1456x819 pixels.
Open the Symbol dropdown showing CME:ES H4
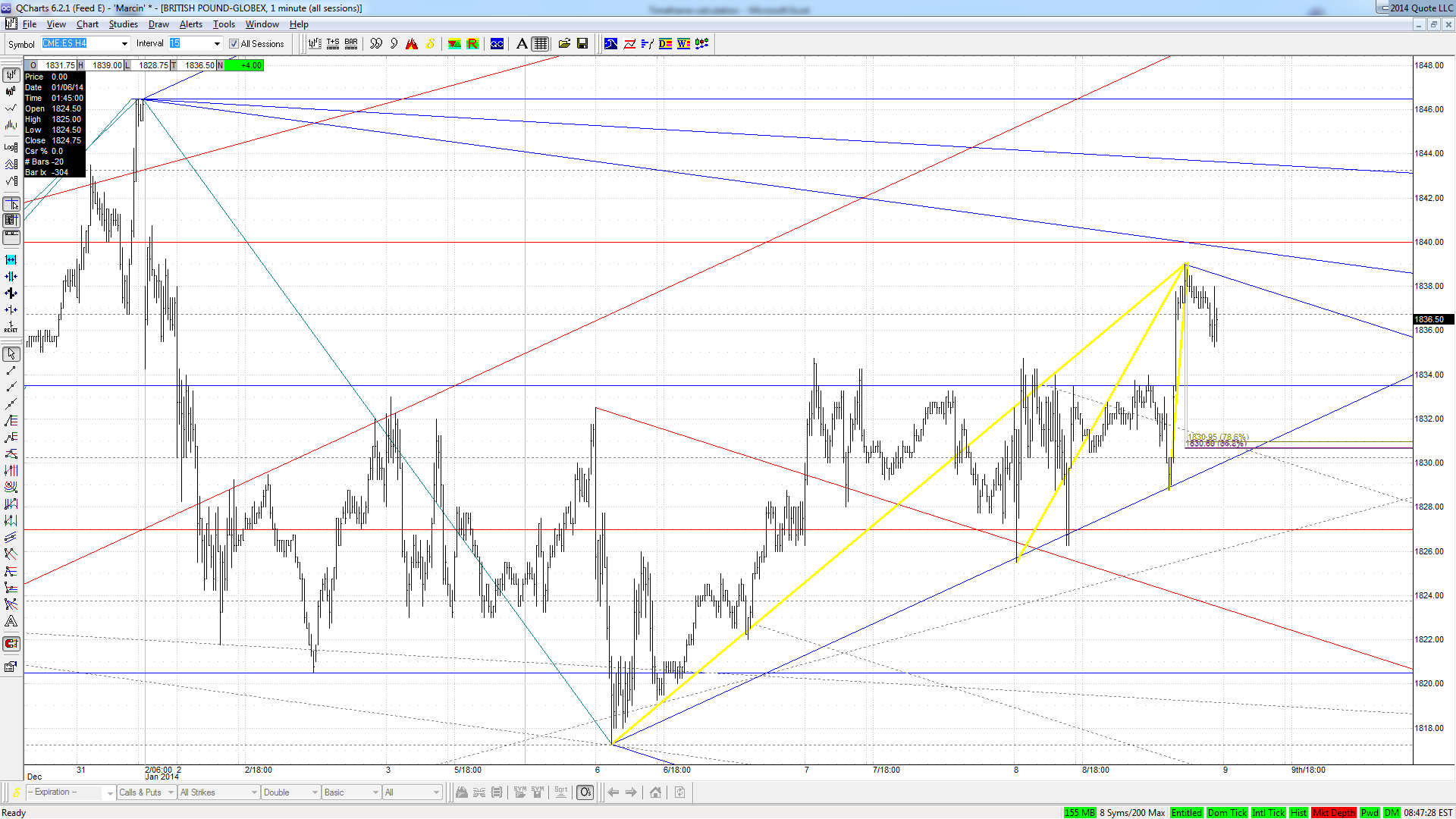[85, 44]
